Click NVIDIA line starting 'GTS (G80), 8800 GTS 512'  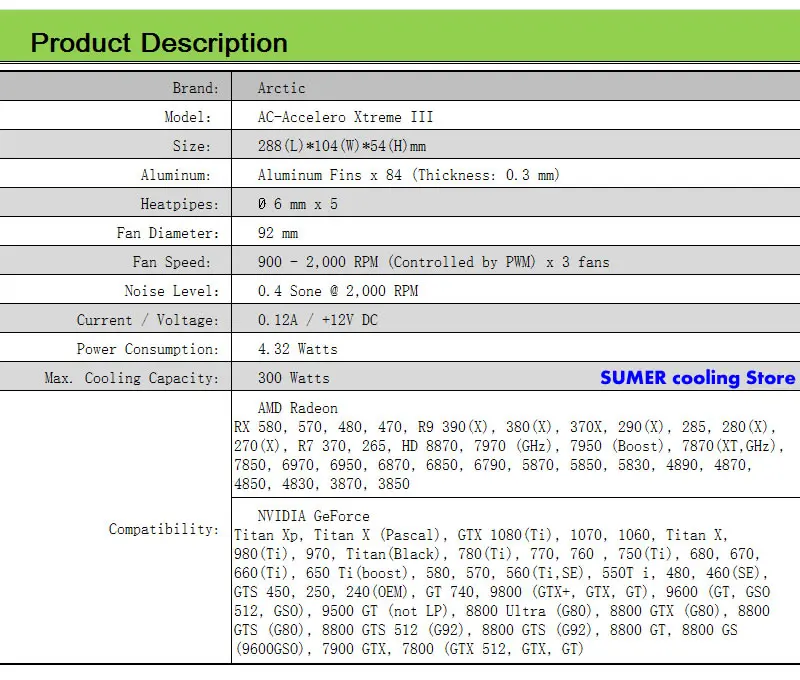(486, 631)
